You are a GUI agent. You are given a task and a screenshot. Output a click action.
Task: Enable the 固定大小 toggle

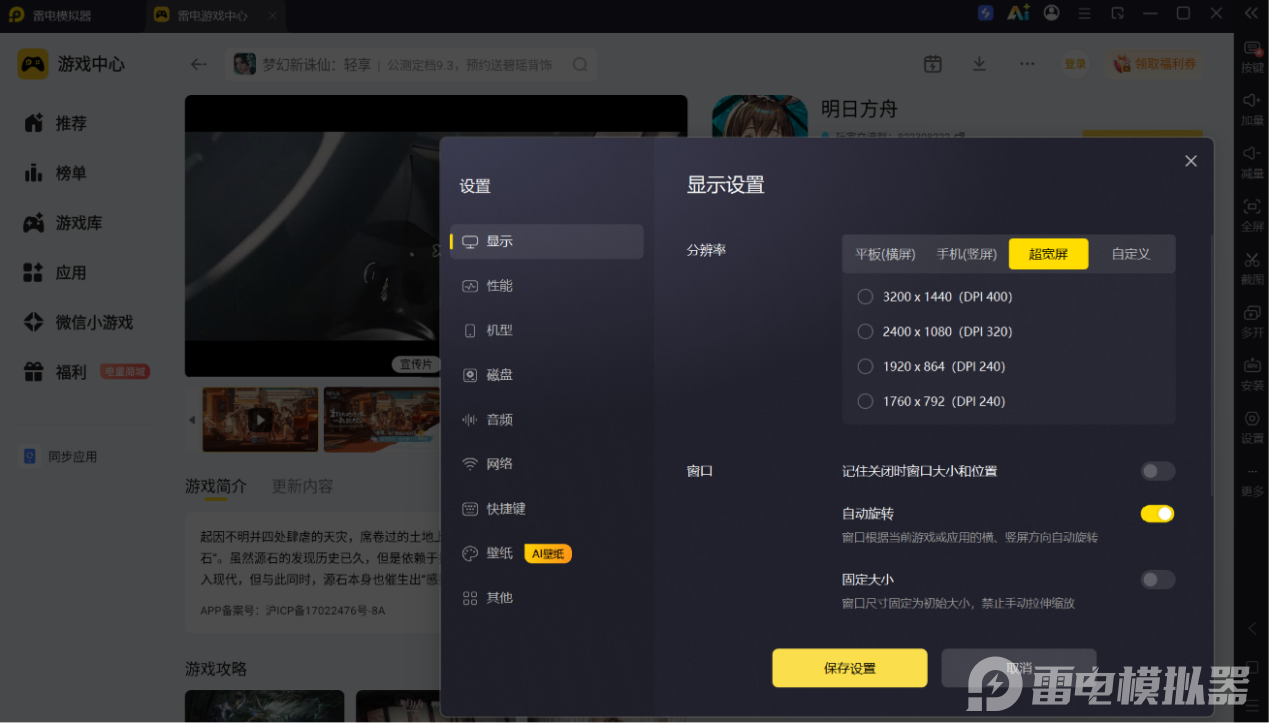tap(1157, 580)
